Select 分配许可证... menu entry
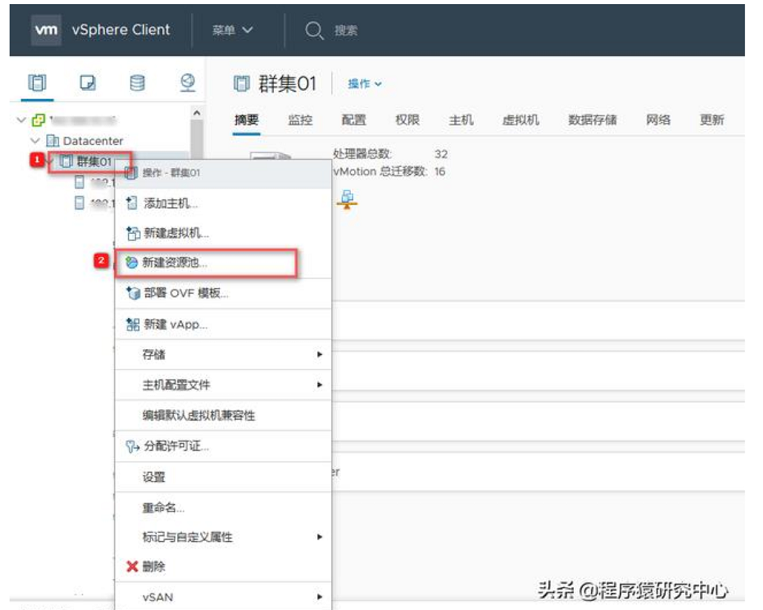This screenshot has width=763, height=610. [x=223, y=446]
